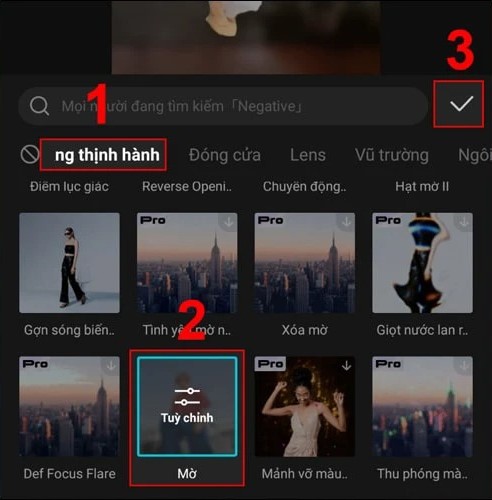Switch to the Đóng cửa tab
The height and width of the screenshot is (500, 492).
(x=225, y=155)
